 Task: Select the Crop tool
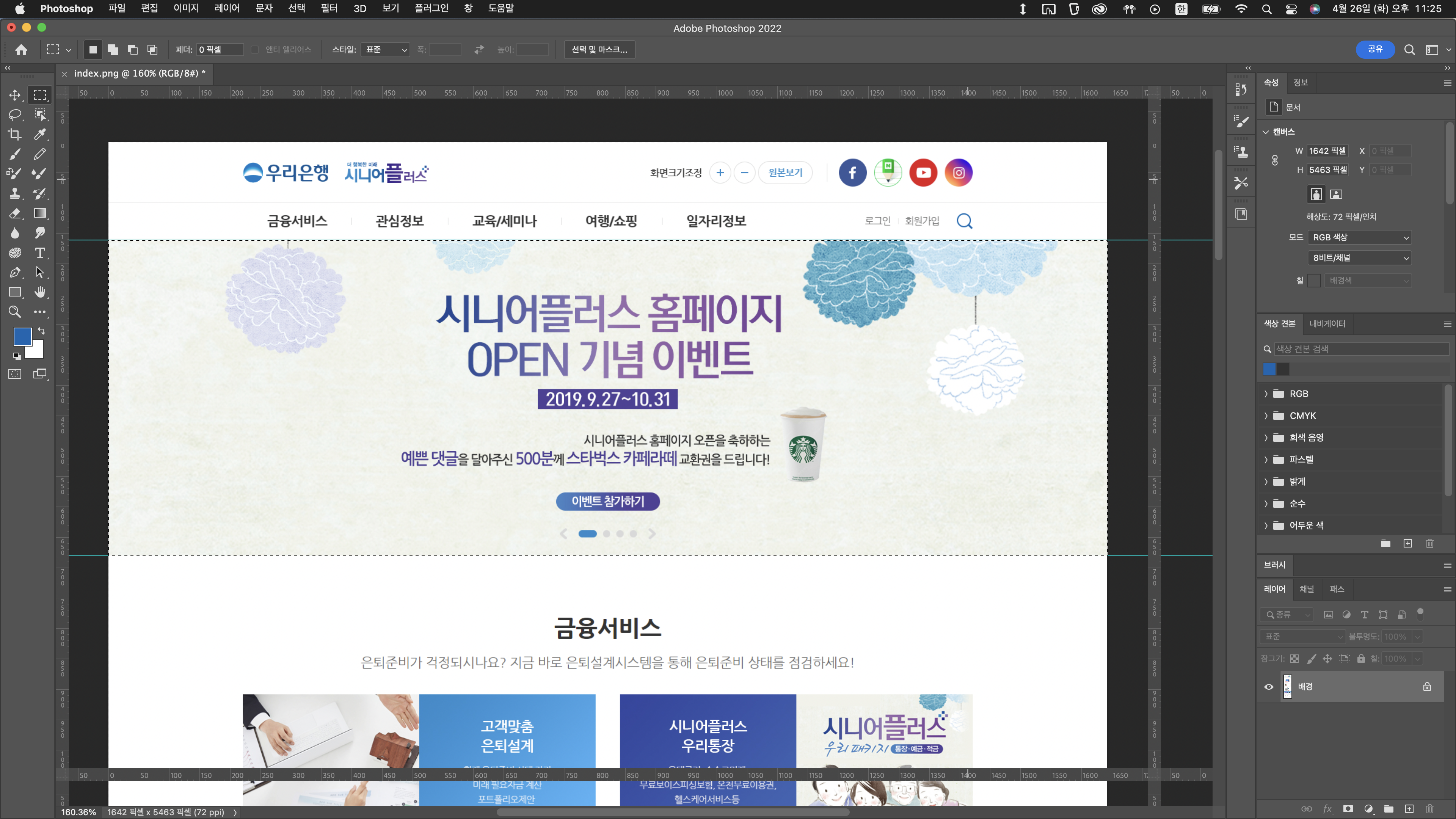(15, 135)
